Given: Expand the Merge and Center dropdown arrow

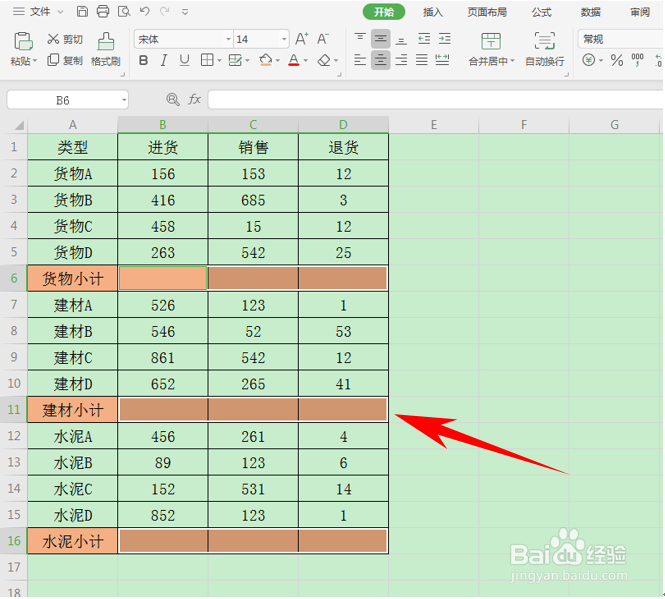Looking at the screenshot, I should pyautogui.click(x=512, y=61).
